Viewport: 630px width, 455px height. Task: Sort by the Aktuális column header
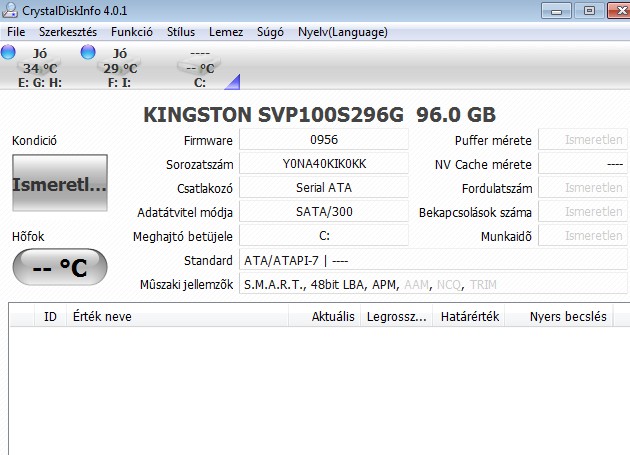click(x=325, y=316)
